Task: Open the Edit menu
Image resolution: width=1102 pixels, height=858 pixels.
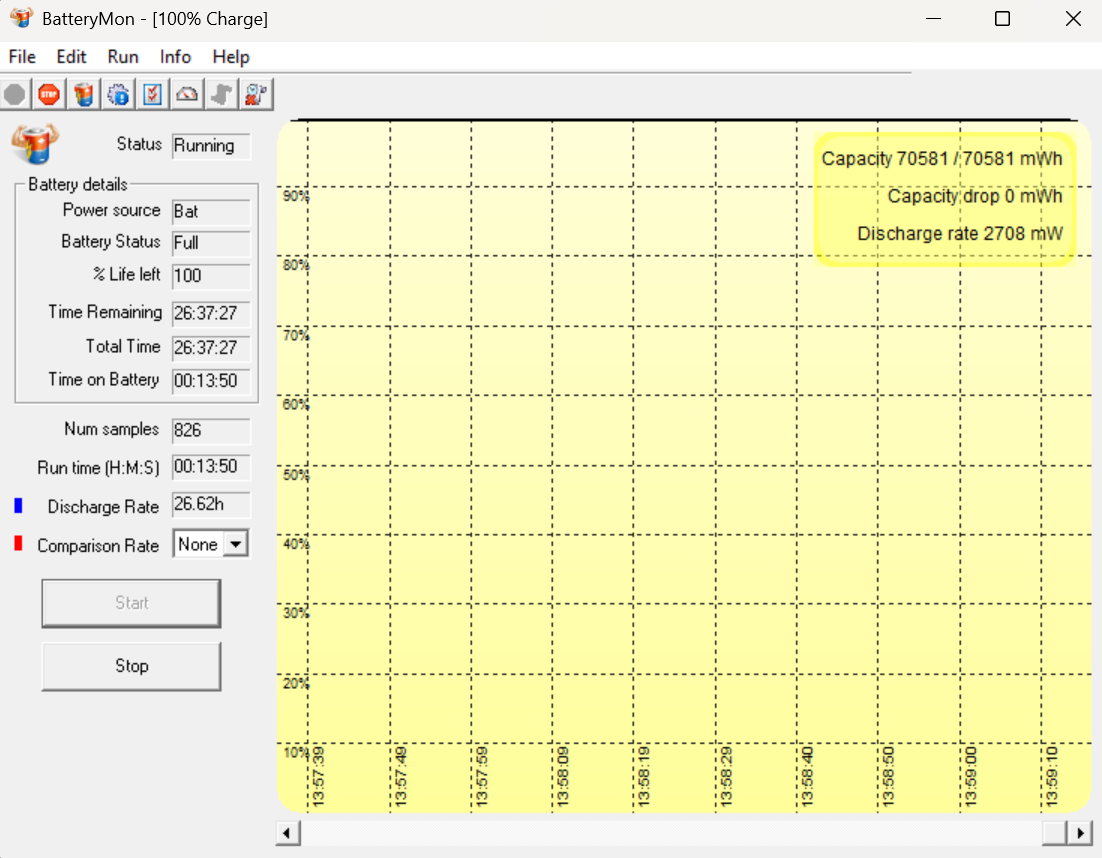Action: (x=71, y=57)
